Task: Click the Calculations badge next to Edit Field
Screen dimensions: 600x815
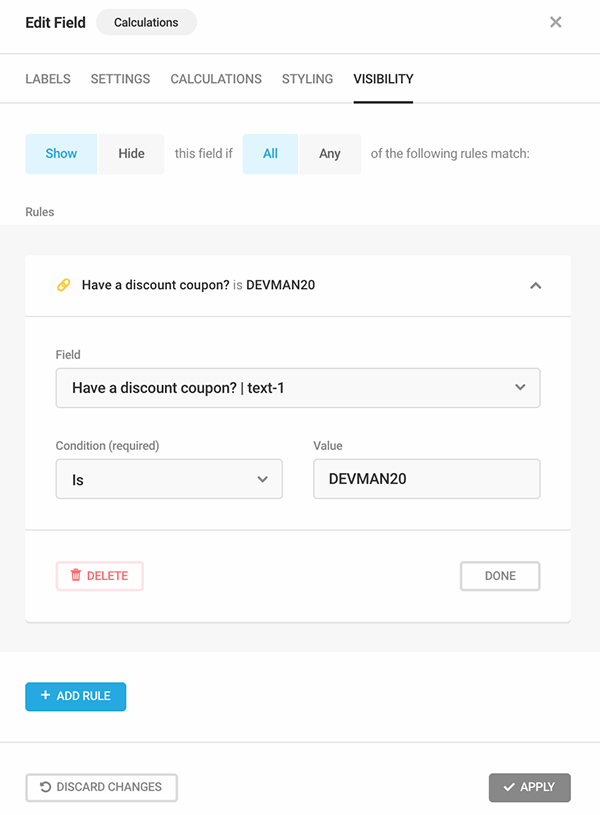Action: (146, 22)
